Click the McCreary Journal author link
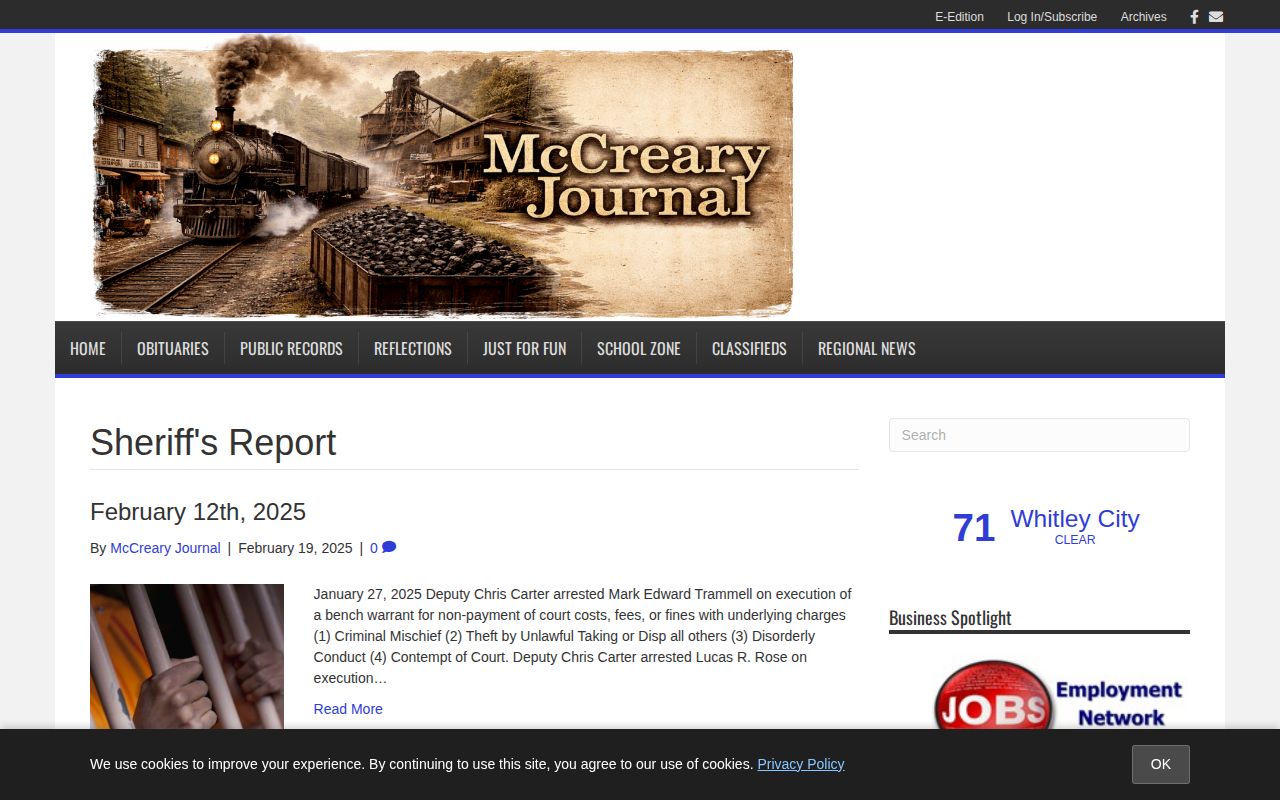 [165, 548]
